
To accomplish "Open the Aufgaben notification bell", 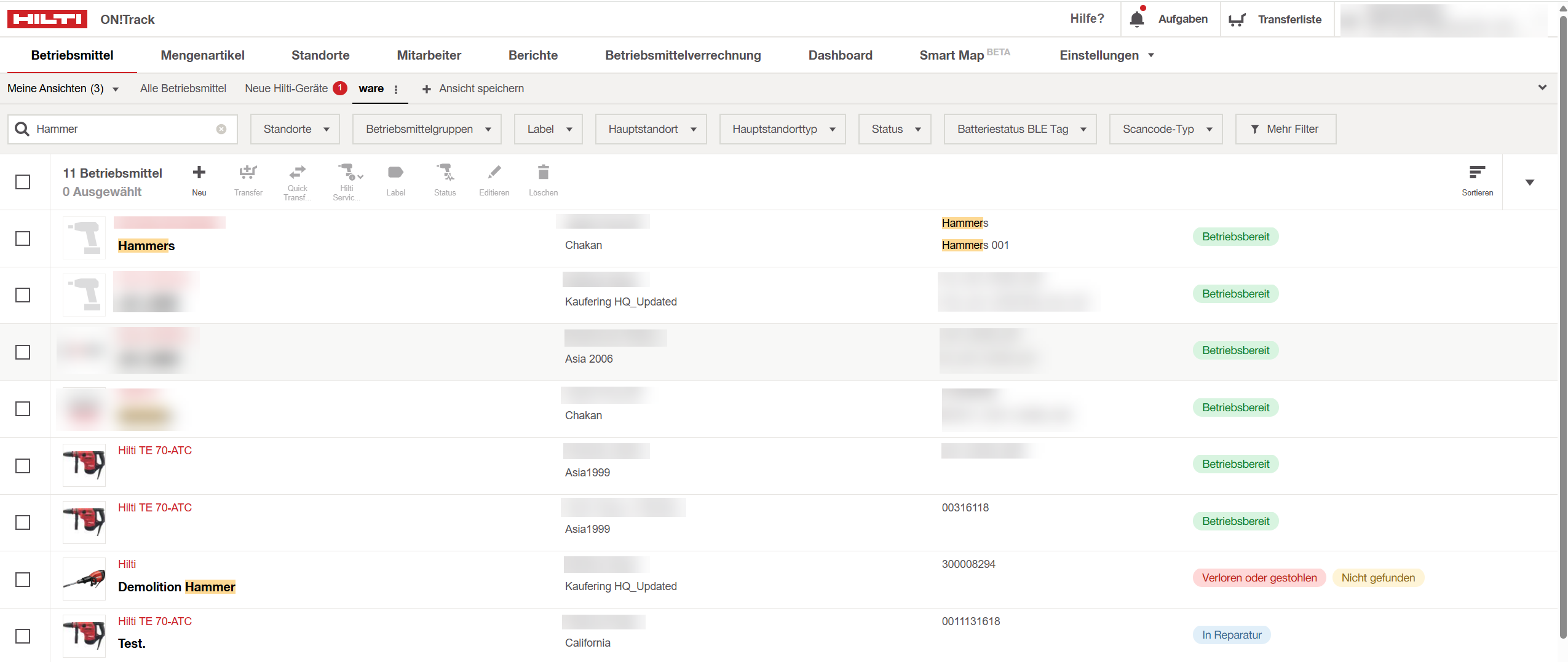I will click(x=1137, y=19).
